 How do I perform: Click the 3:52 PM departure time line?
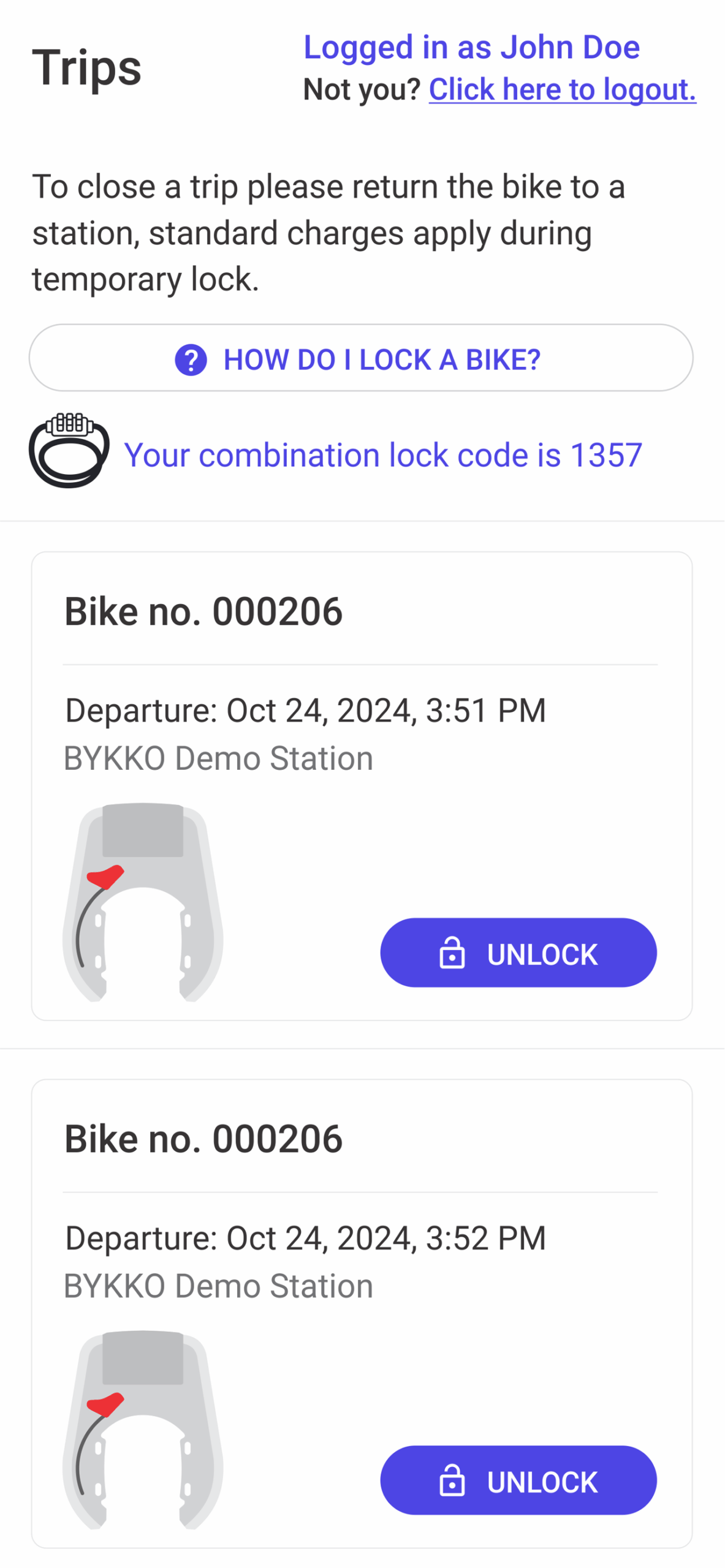[x=305, y=1238]
